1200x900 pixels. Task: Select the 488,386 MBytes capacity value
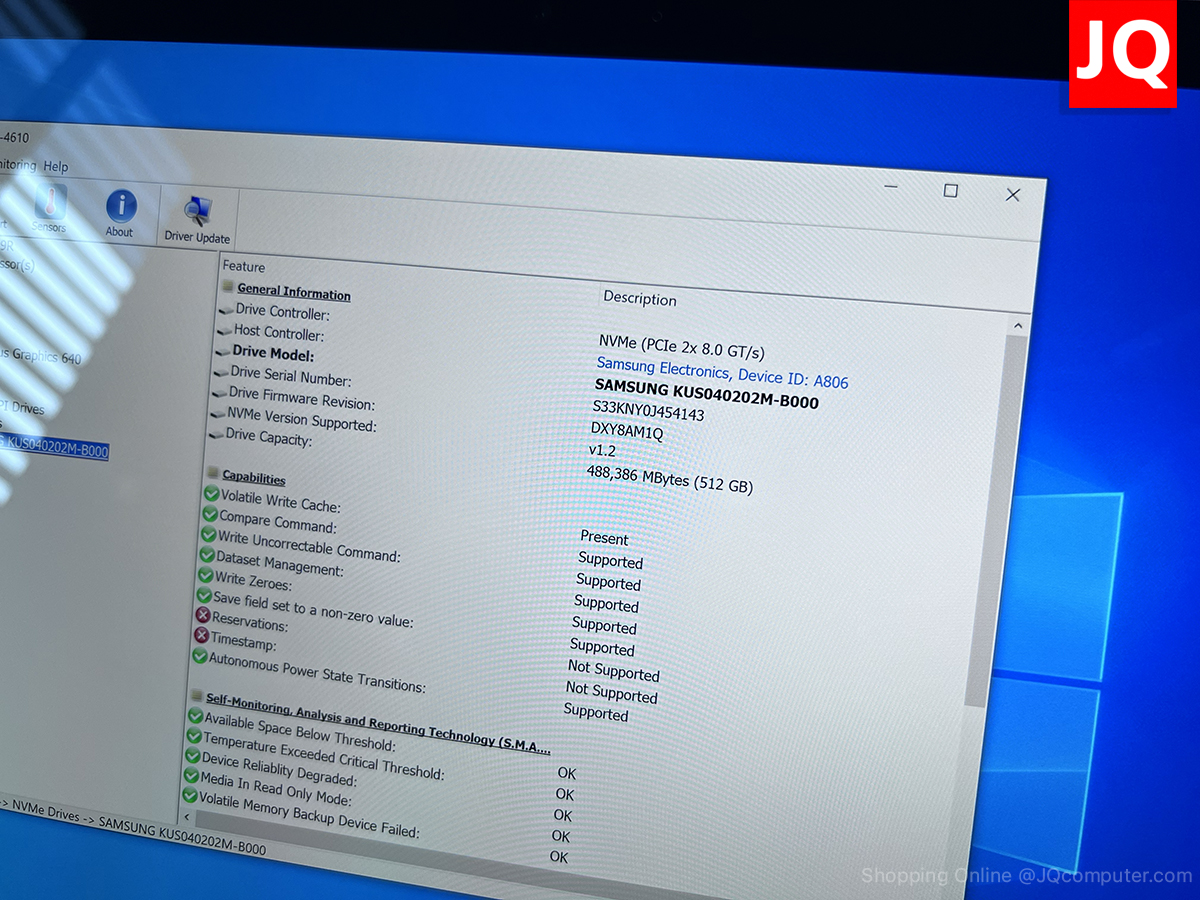coord(669,478)
